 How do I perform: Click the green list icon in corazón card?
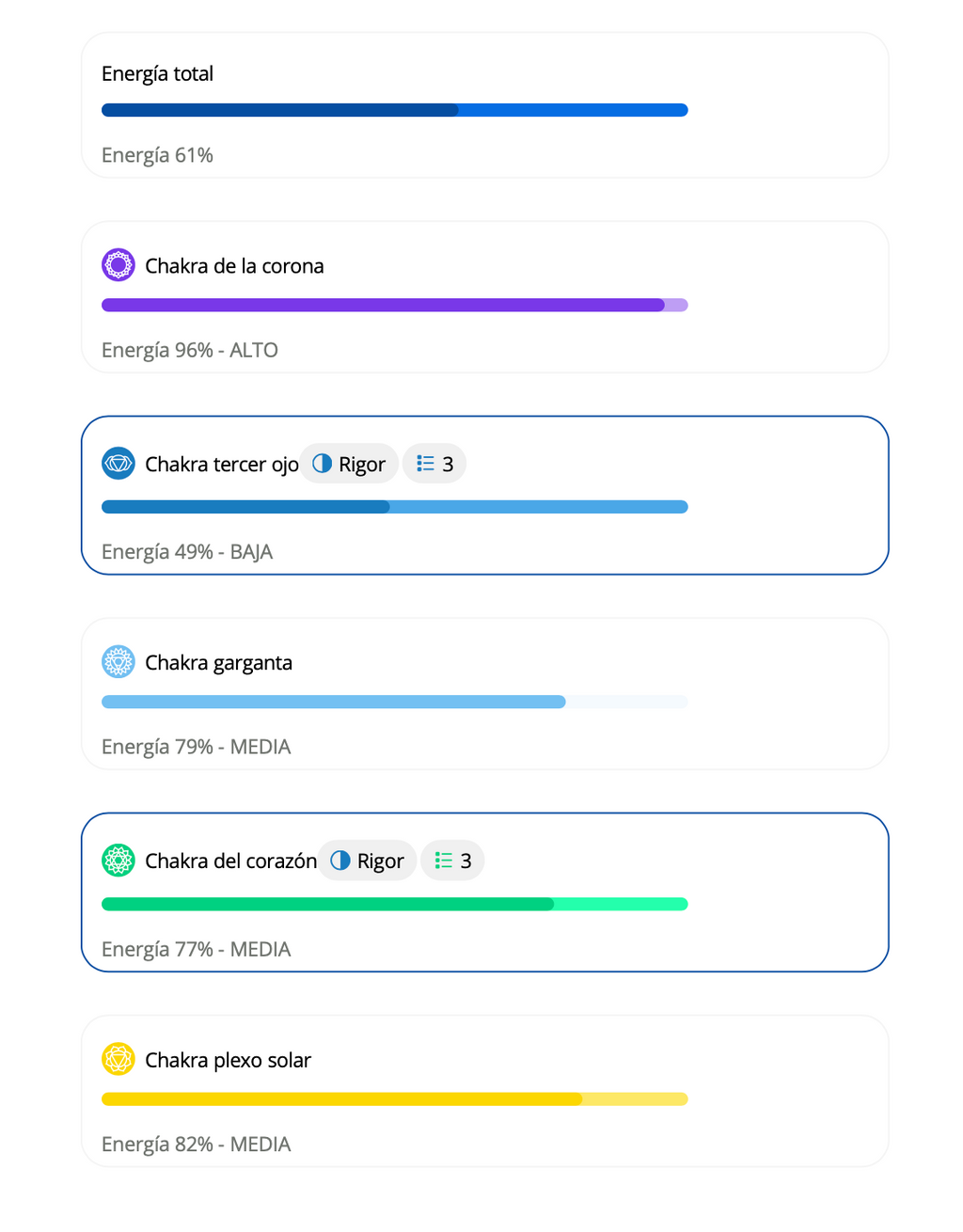click(x=444, y=861)
